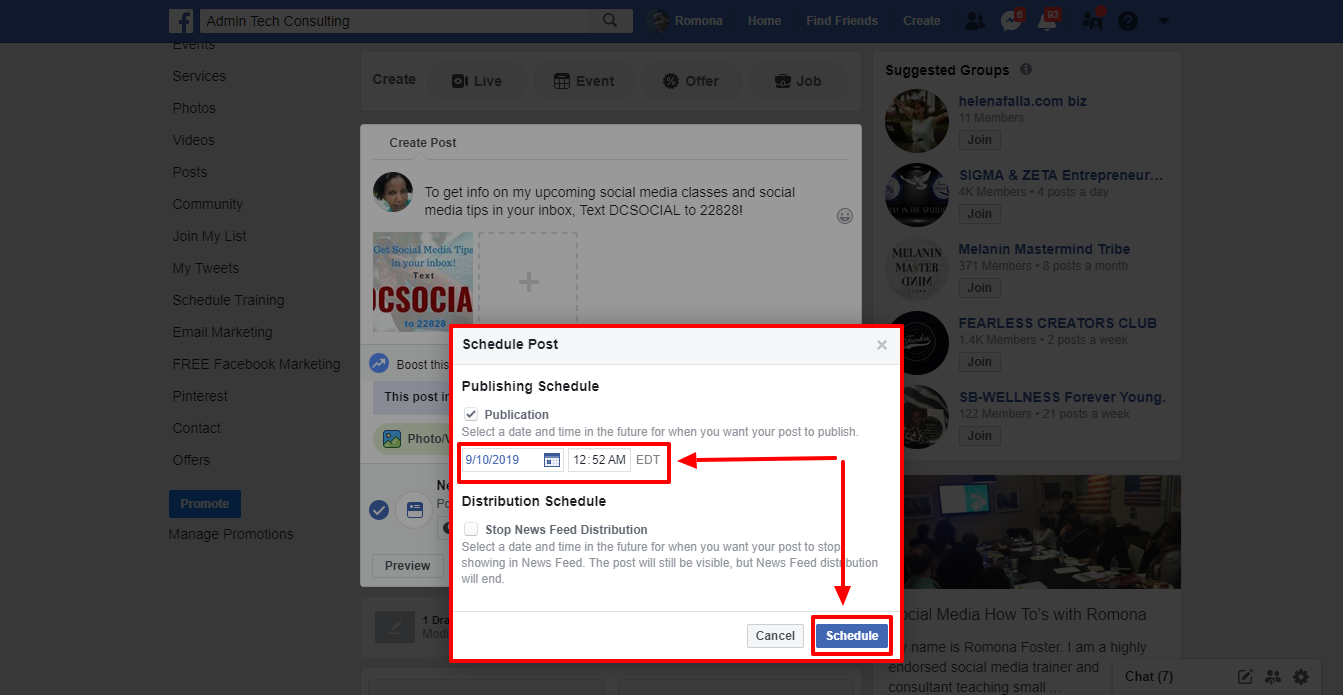Image resolution: width=1343 pixels, height=695 pixels.
Task: Open the groups icon beside the bell
Action: 1092,21
